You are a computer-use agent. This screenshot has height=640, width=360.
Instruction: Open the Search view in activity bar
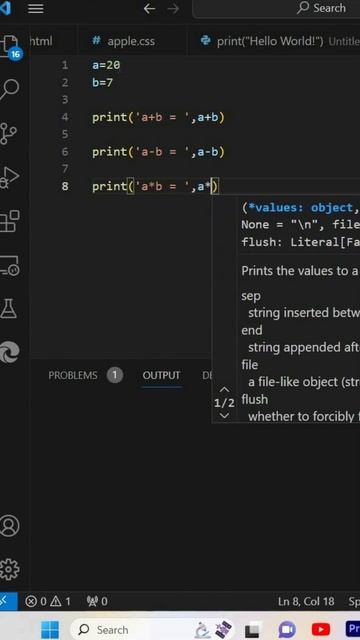(x=9, y=89)
